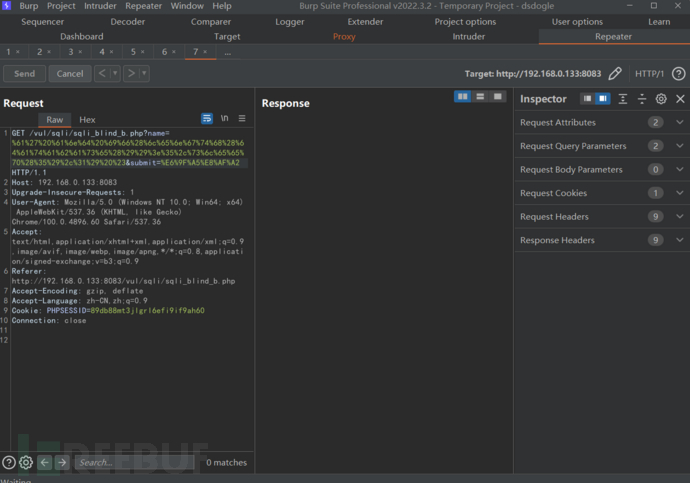690x483 pixels.
Task: Go to previous search match arrow
Action: tap(44, 462)
